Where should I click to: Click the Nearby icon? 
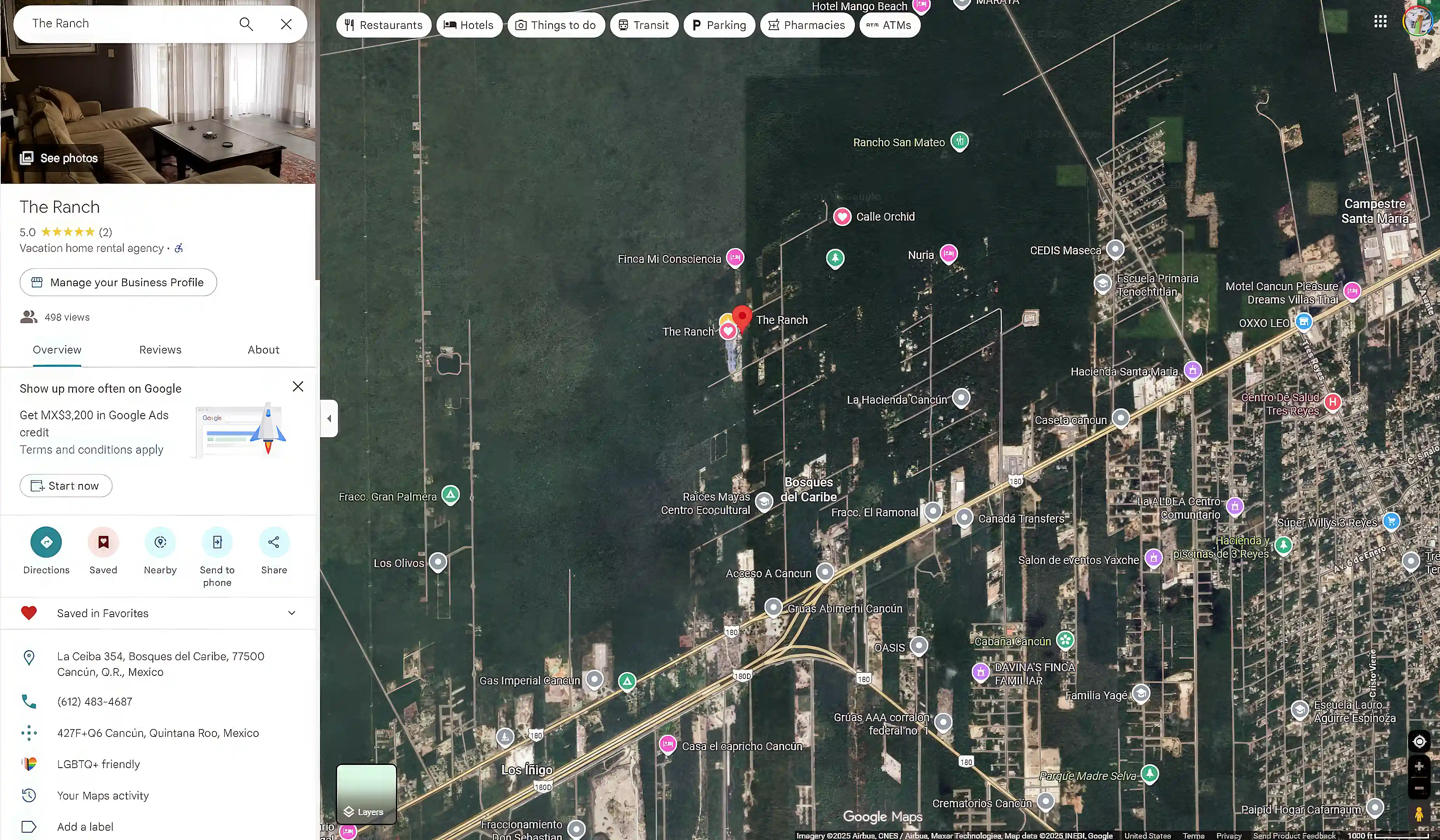coord(160,542)
